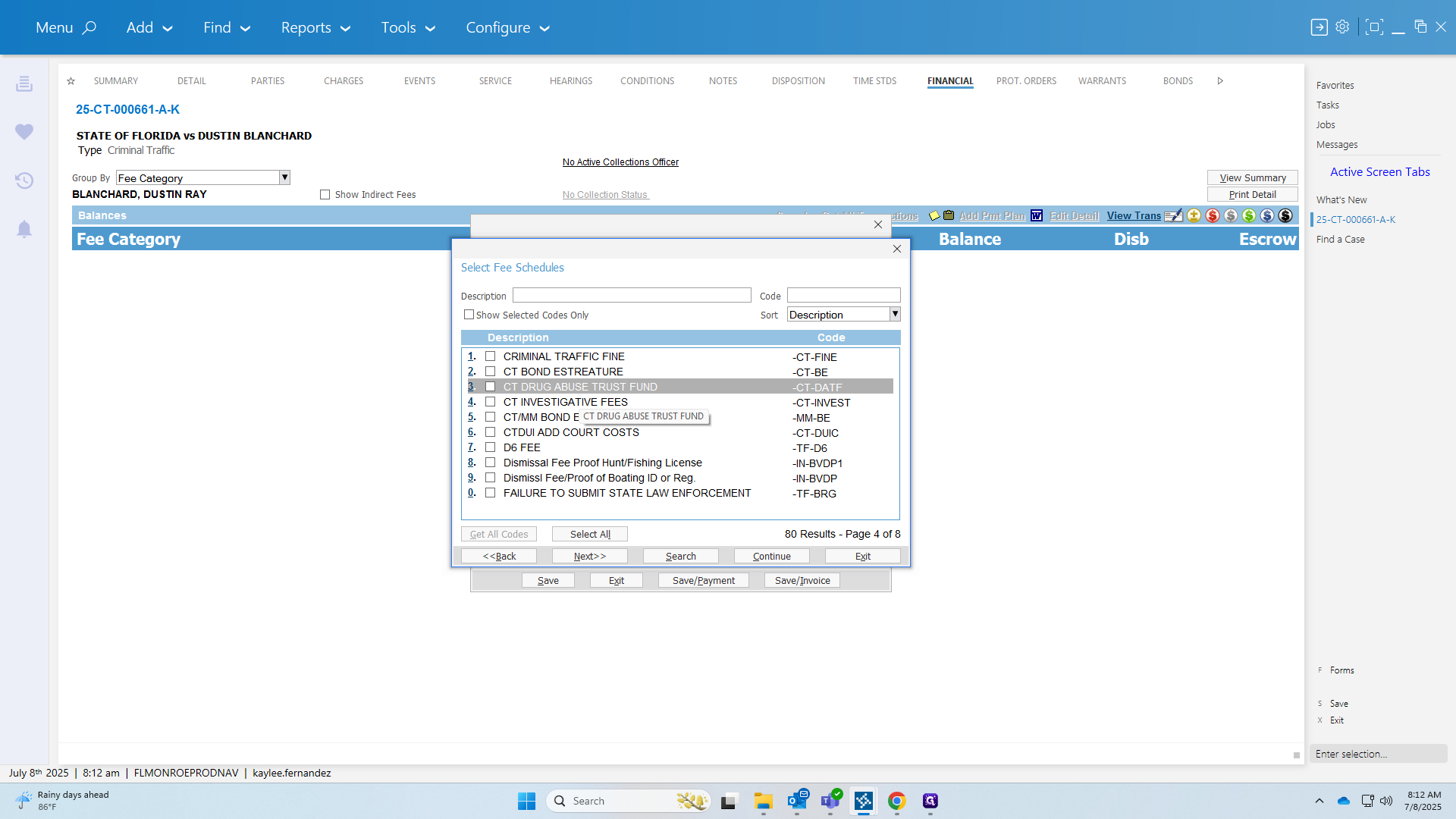
Task: Open notifications bell icon in sidebar
Action: [24, 229]
